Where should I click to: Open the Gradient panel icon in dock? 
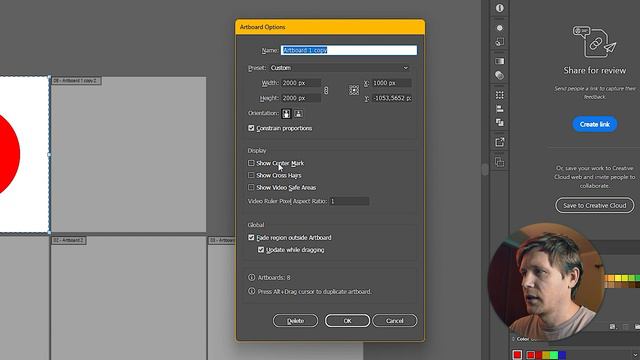point(500,61)
